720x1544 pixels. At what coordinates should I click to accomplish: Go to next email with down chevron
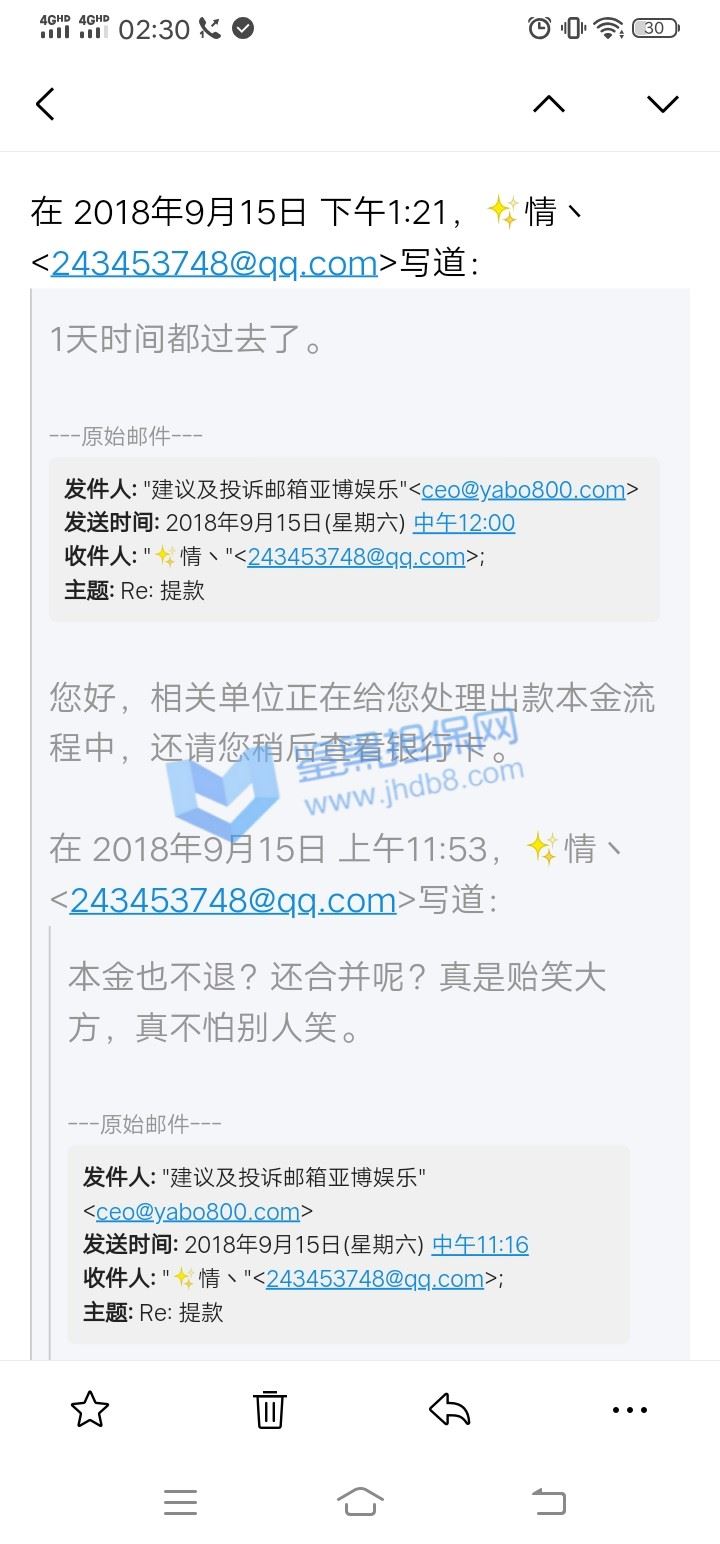(663, 104)
